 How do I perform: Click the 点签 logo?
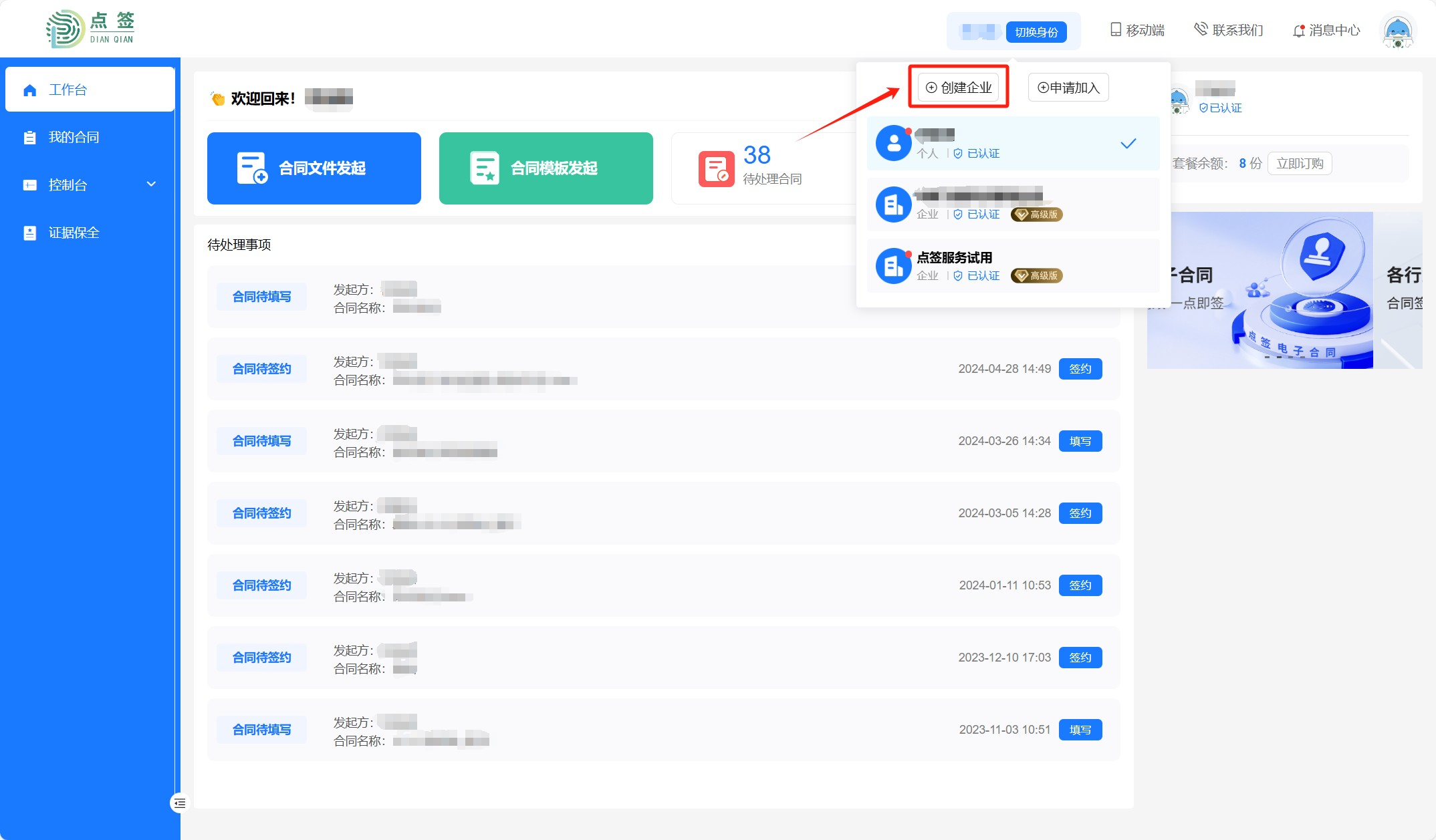(90, 29)
